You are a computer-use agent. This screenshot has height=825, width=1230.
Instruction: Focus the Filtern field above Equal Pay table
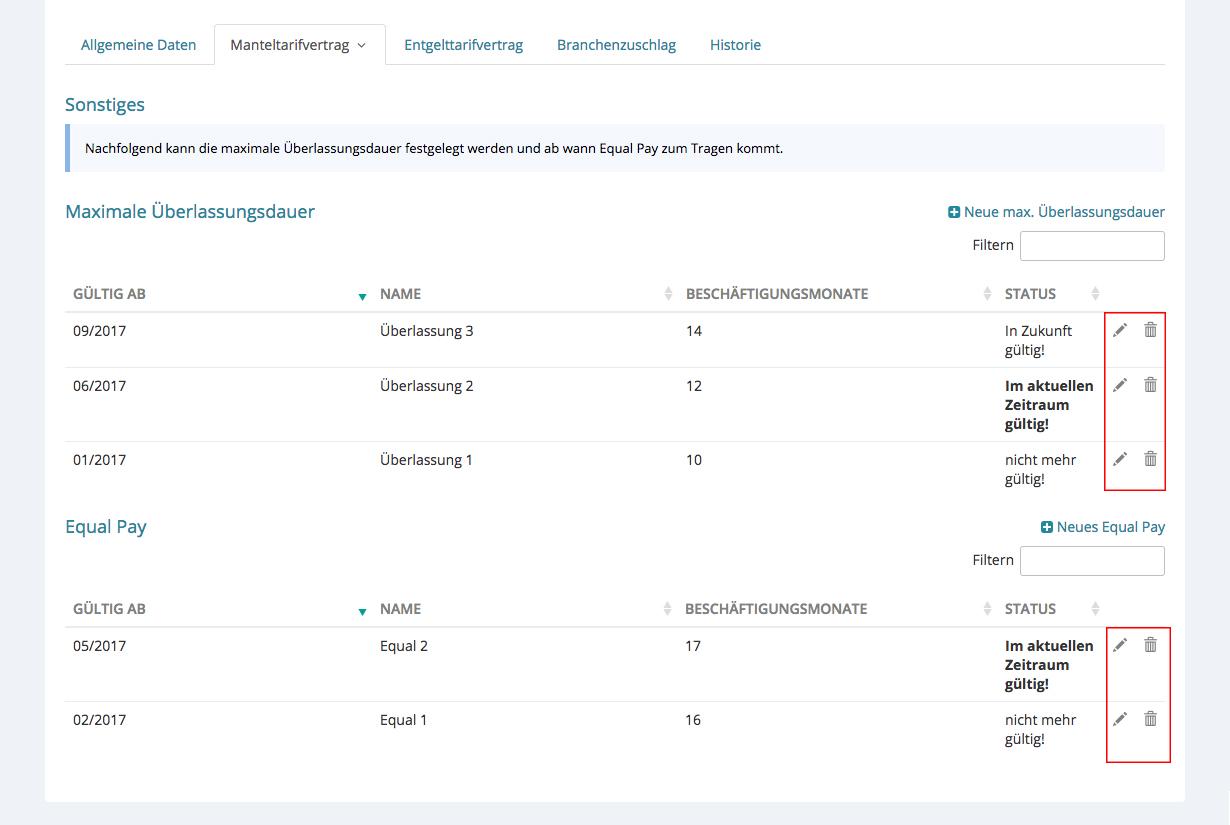coord(1092,561)
